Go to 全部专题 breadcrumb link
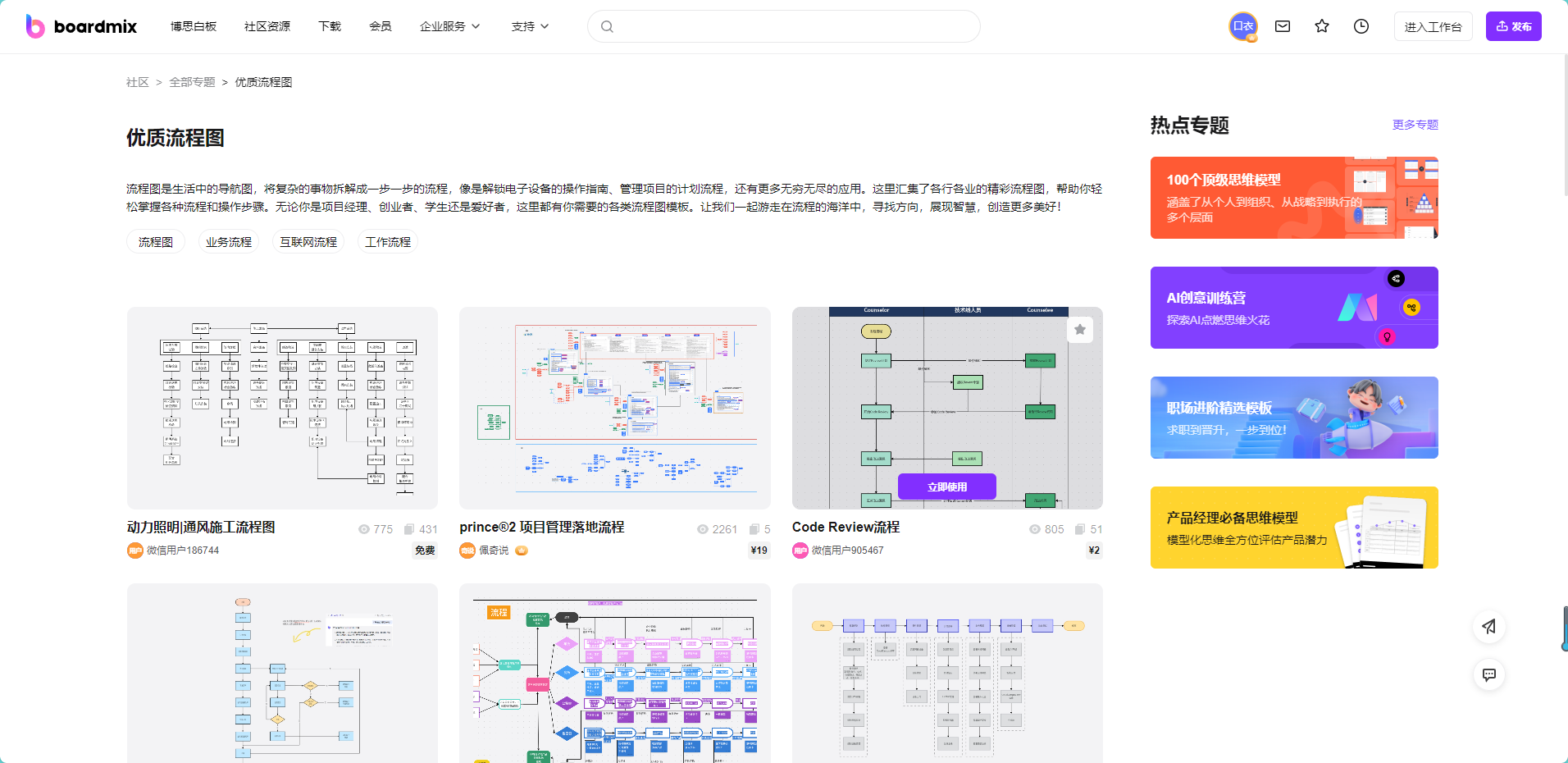The height and width of the screenshot is (763, 1568). 192,82
